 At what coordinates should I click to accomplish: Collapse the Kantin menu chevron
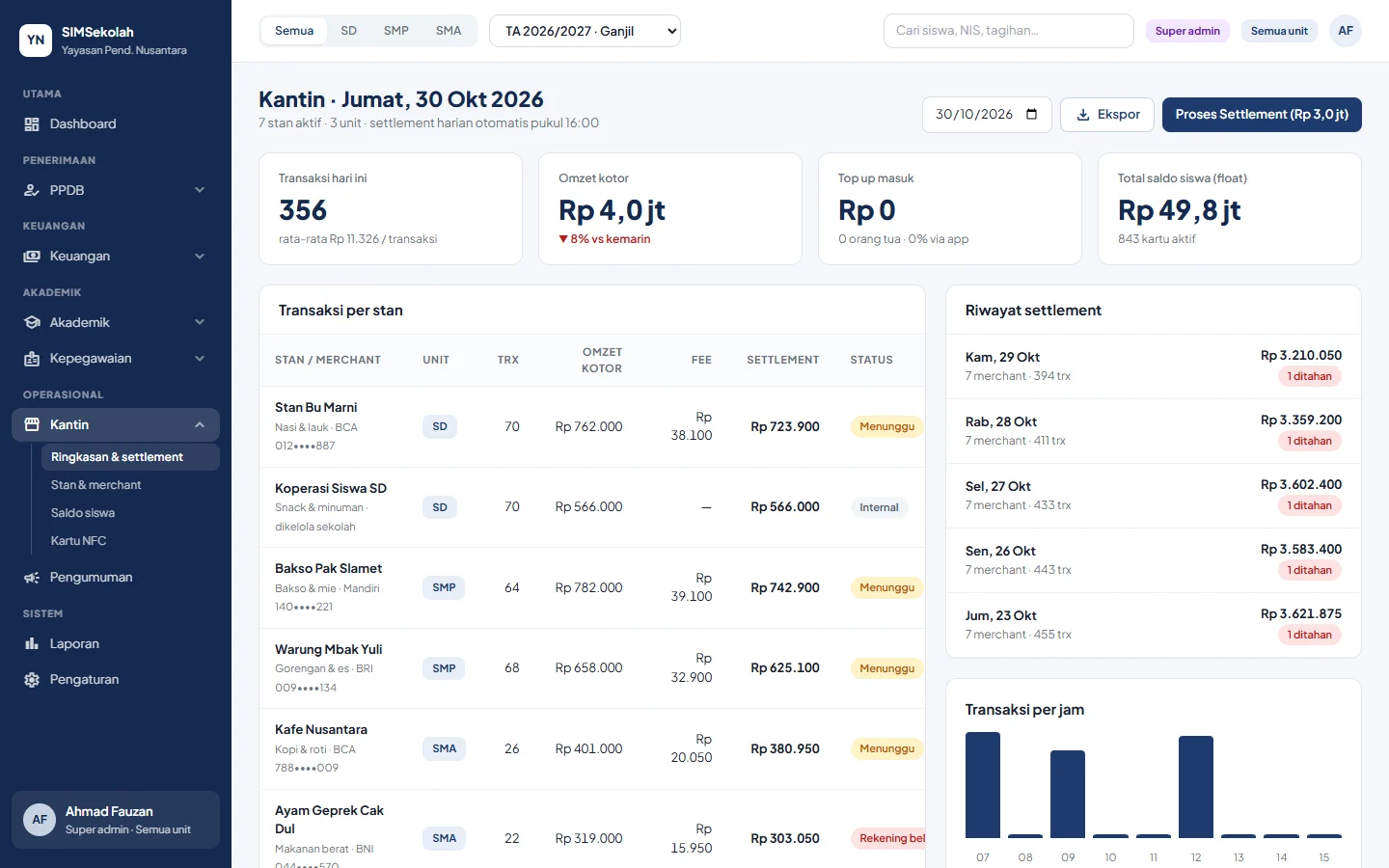click(200, 425)
